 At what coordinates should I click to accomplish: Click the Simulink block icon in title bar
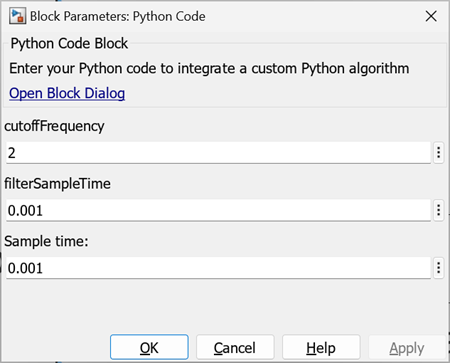(17, 16)
